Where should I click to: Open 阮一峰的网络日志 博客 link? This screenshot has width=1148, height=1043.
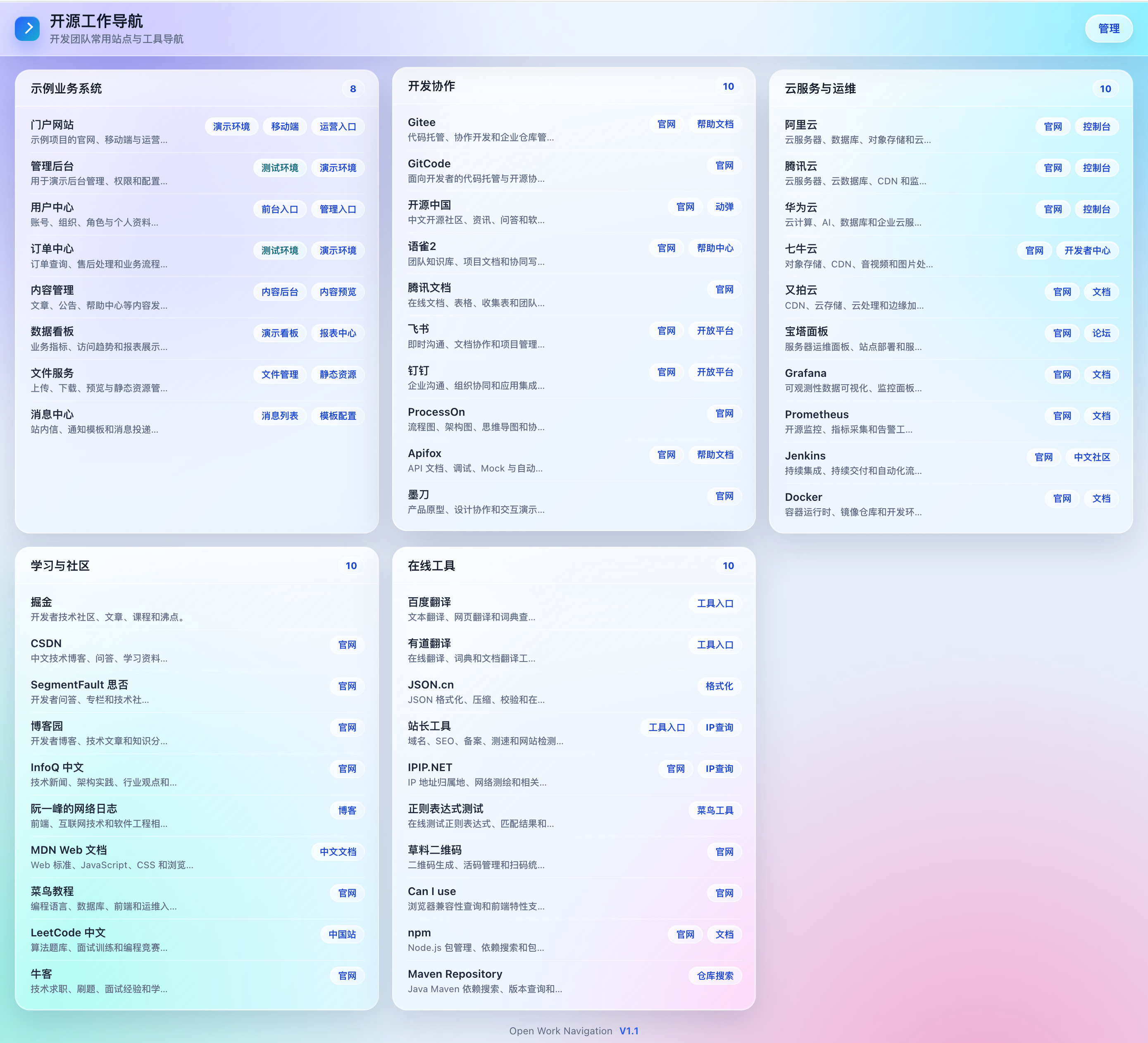(347, 810)
